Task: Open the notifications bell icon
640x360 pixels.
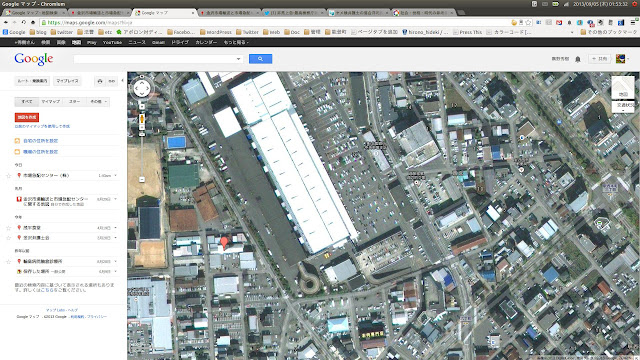Action: pos(578,59)
